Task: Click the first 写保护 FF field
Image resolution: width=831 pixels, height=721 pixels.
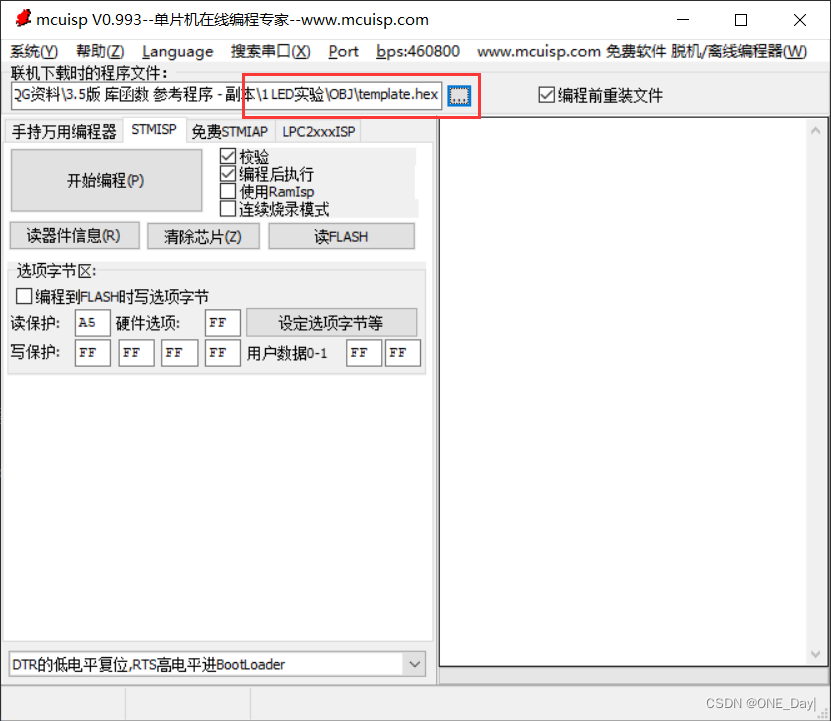Action: coord(93,353)
